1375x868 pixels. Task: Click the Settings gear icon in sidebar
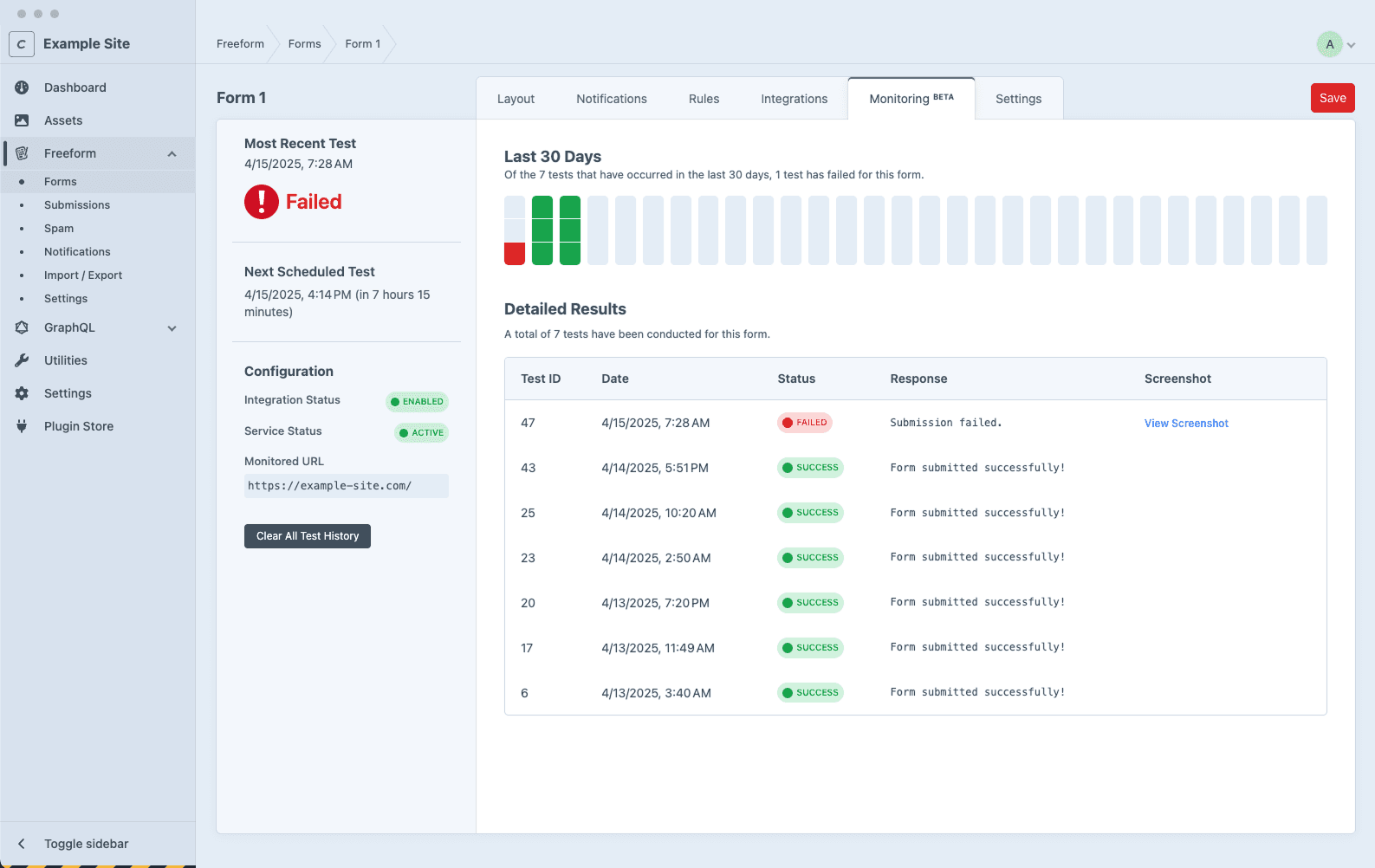tap(22, 393)
